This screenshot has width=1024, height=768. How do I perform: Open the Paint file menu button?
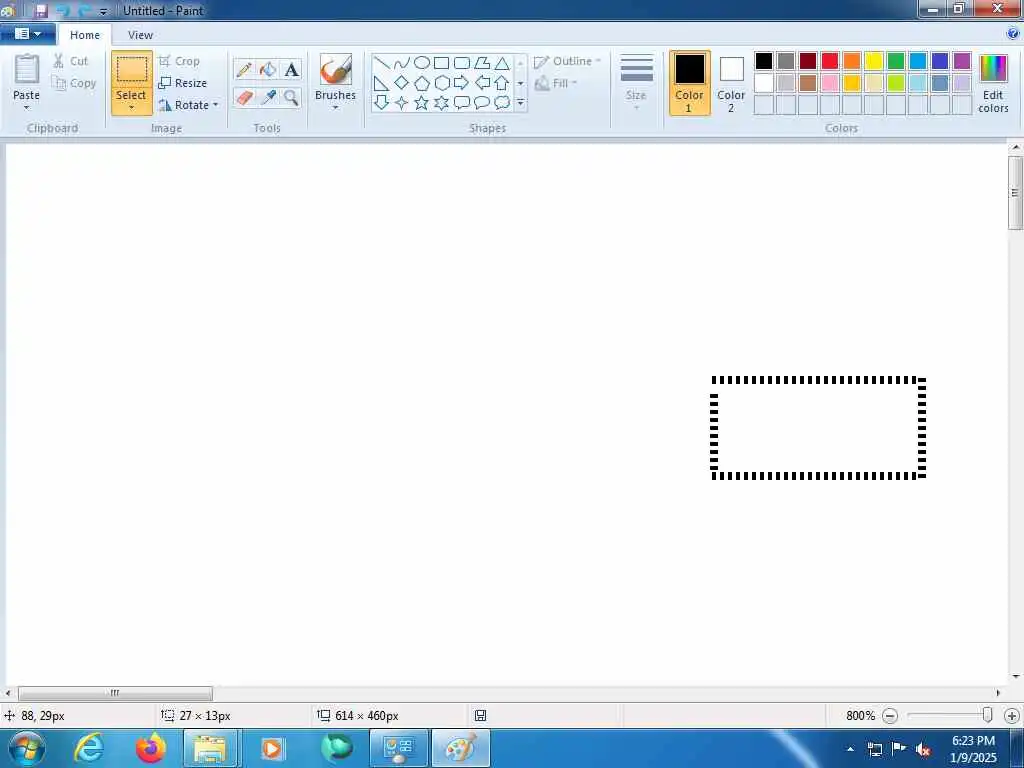click(27, 33)
